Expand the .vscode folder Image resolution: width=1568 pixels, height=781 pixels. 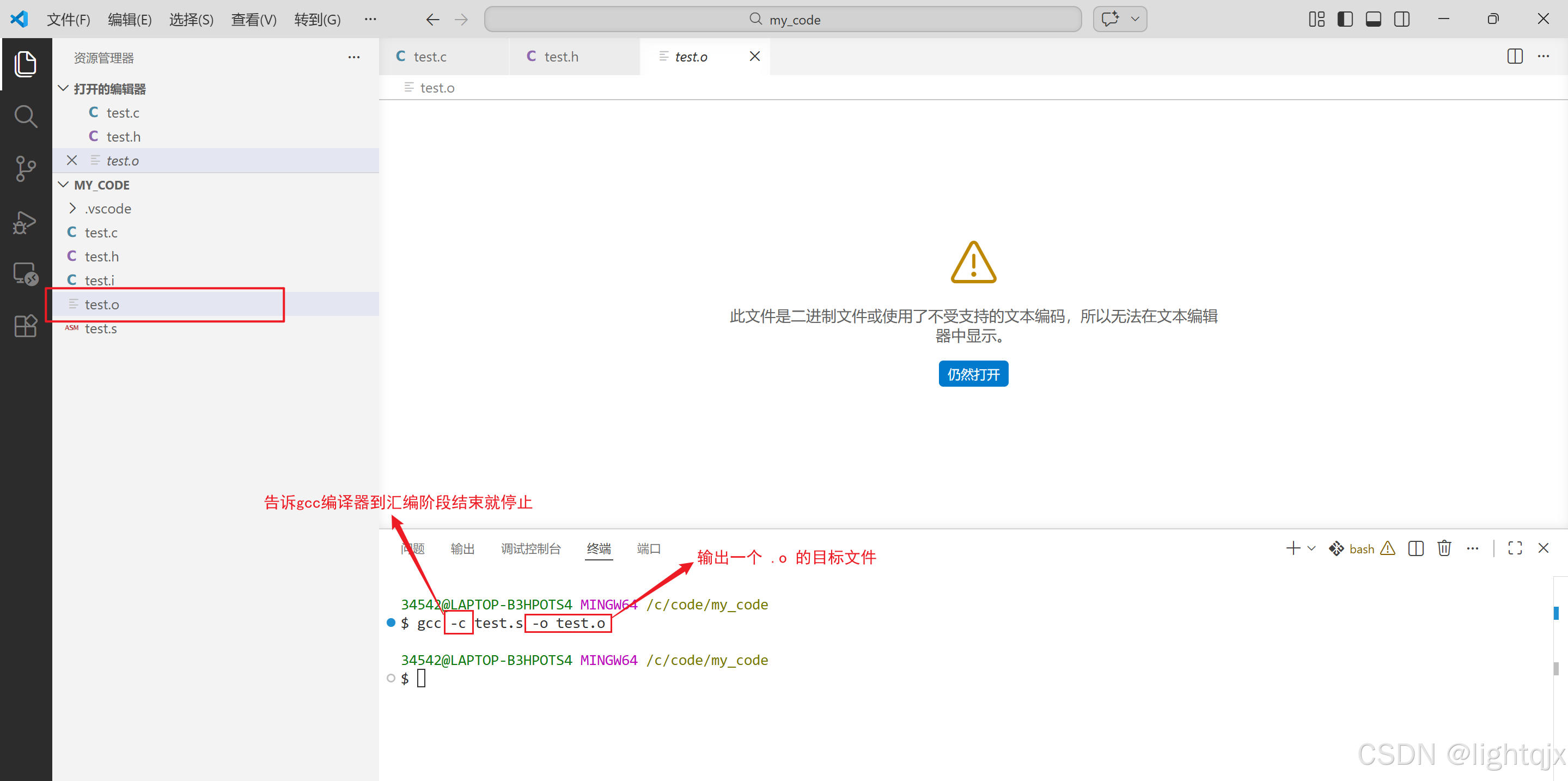tap(216, 208)
